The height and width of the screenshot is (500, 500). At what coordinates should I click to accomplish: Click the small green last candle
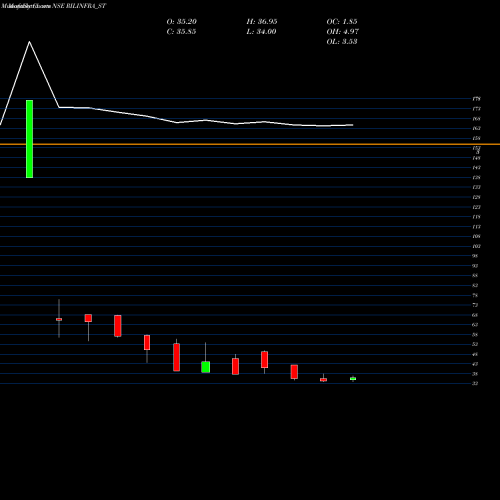[353, 379]
